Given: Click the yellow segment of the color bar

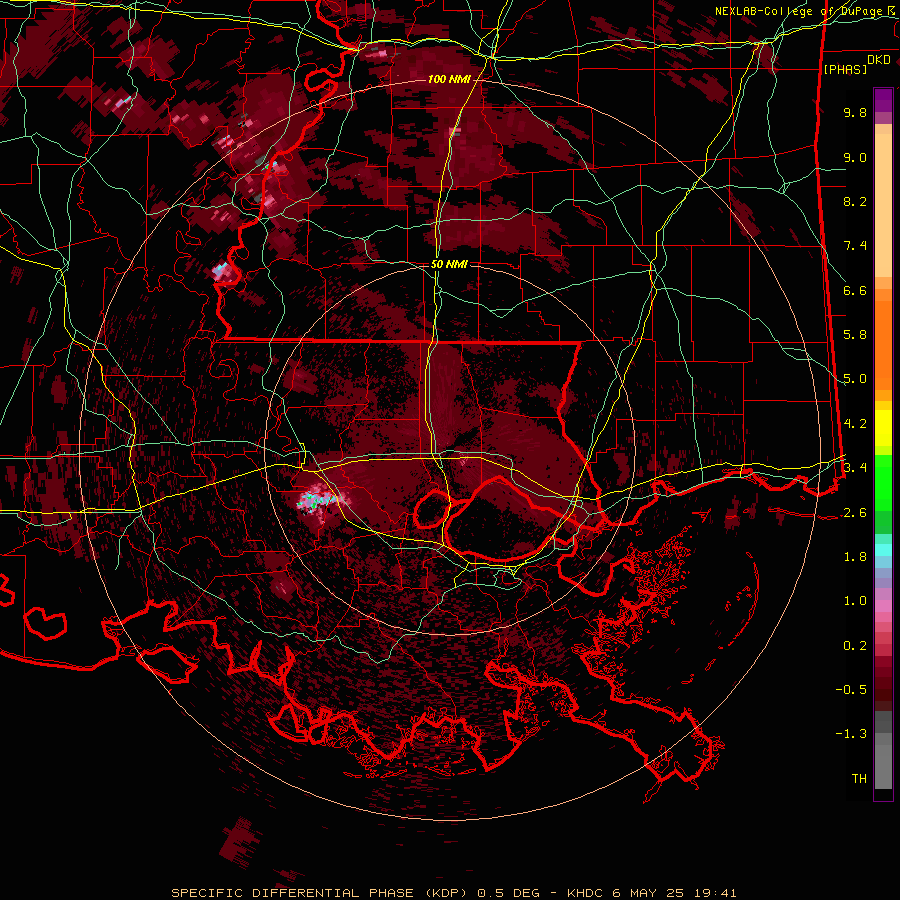Looking at the screenshot, I should point(883,428).
